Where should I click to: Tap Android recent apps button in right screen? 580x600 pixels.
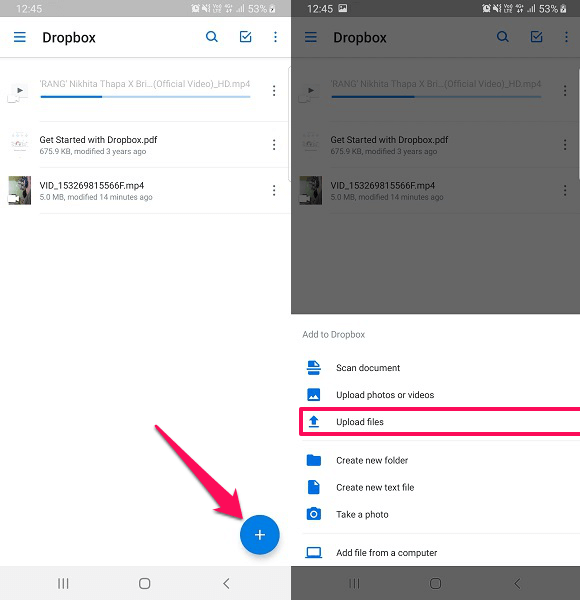pyautogui.click(x=354, y=583)
